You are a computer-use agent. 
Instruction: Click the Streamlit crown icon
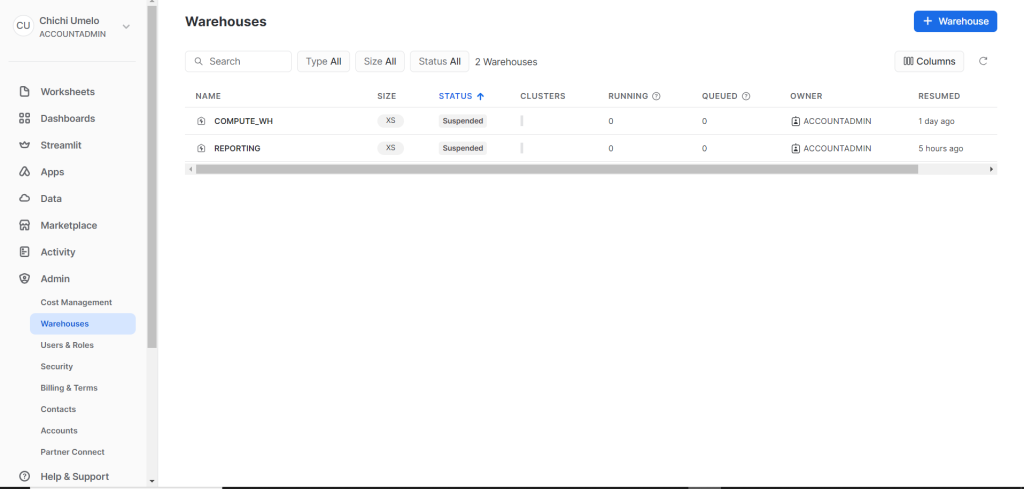tap(25, 145)
